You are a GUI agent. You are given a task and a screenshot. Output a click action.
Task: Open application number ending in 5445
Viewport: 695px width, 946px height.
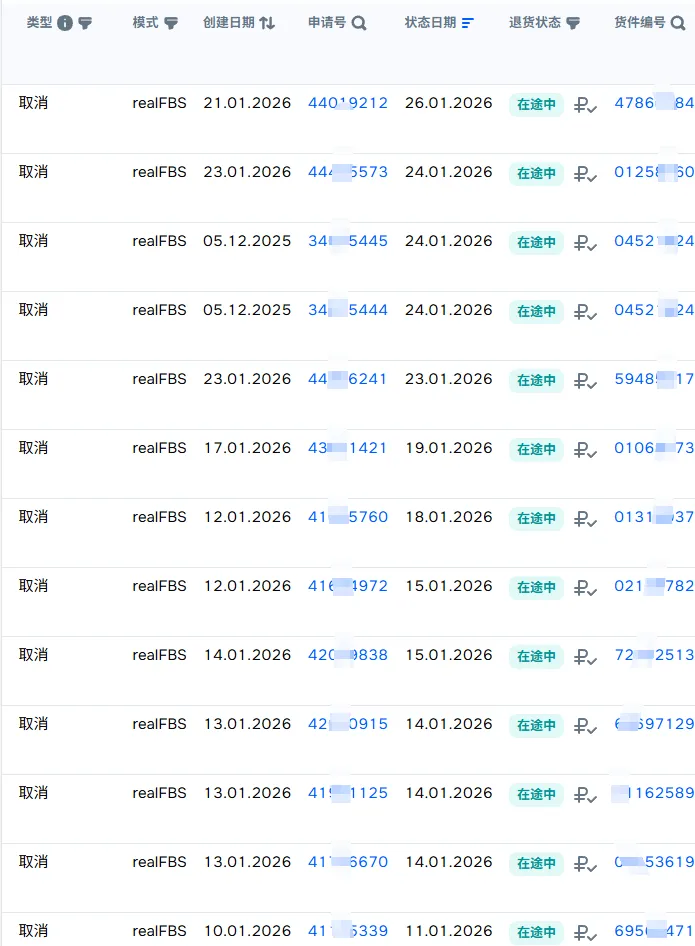point(348,241)
